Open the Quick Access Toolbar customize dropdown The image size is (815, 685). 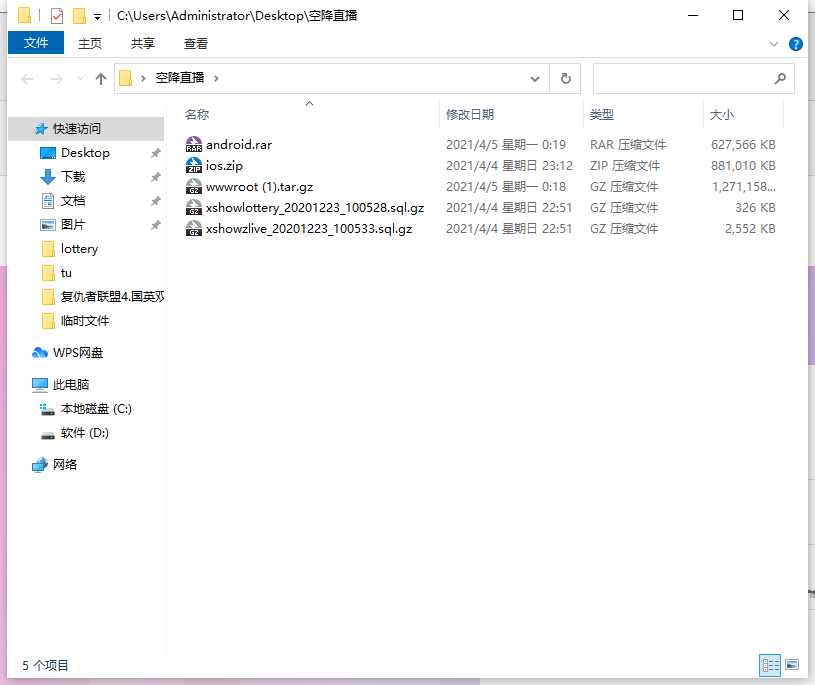click(x=97, y=15)
